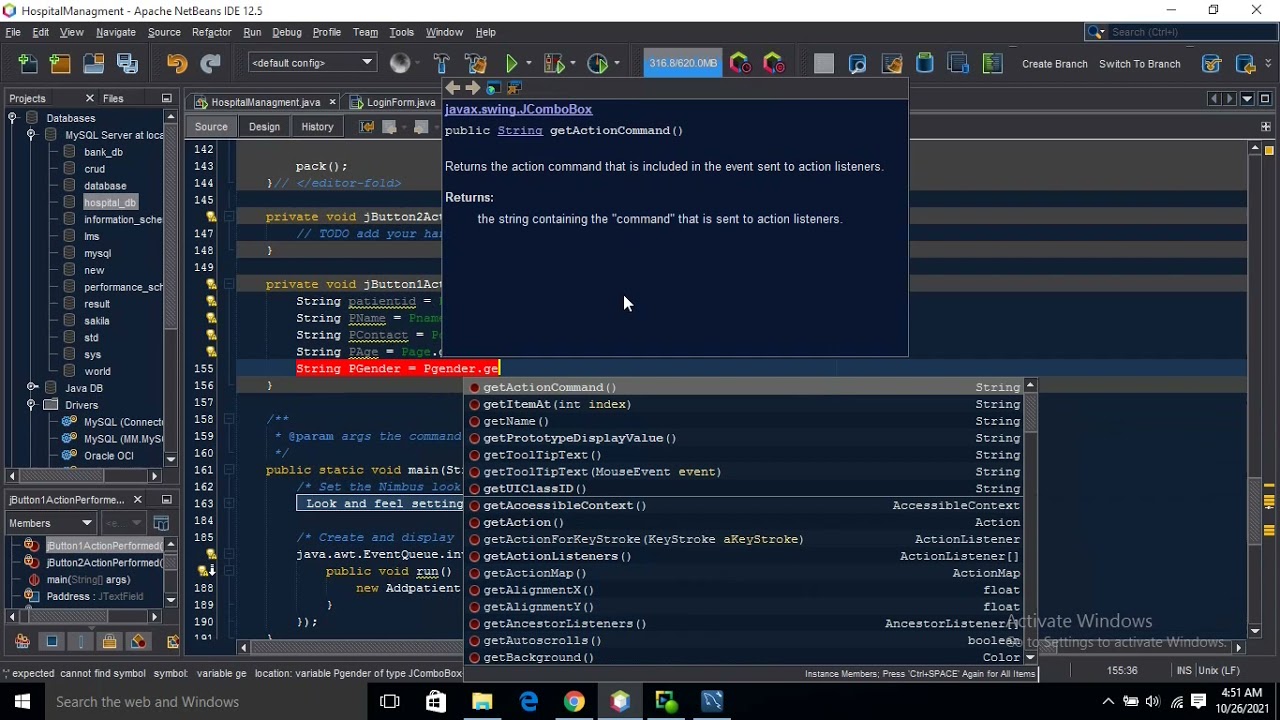Click the first profiler snapshot icon after memory bar
Image resolution: width=1280 pixels, height=720 pixels.
click(740, 64)
